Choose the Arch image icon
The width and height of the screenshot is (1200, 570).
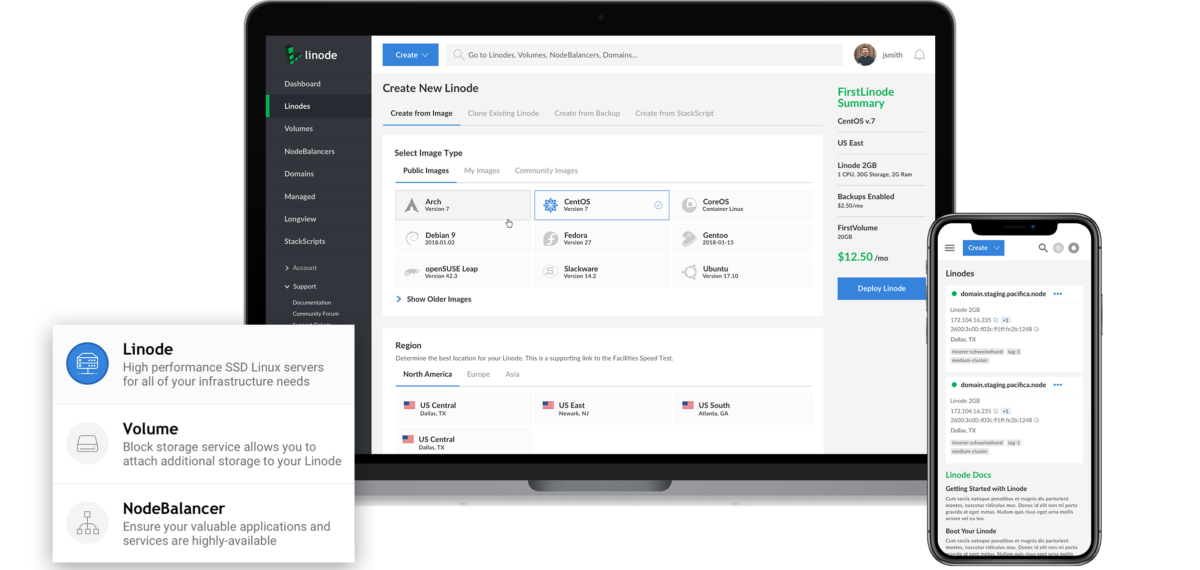[412, 205]
